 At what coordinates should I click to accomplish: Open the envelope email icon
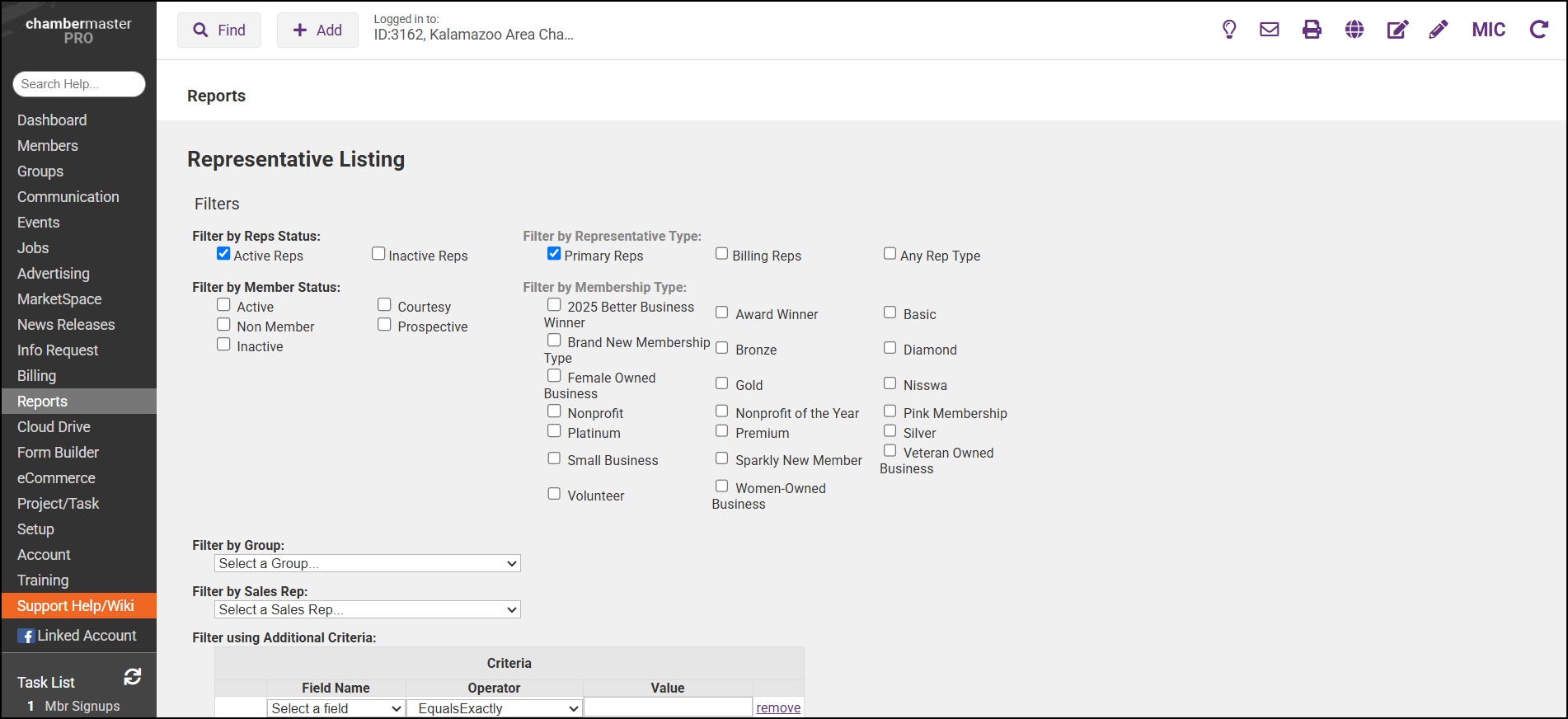click(x=1269, y=30)
